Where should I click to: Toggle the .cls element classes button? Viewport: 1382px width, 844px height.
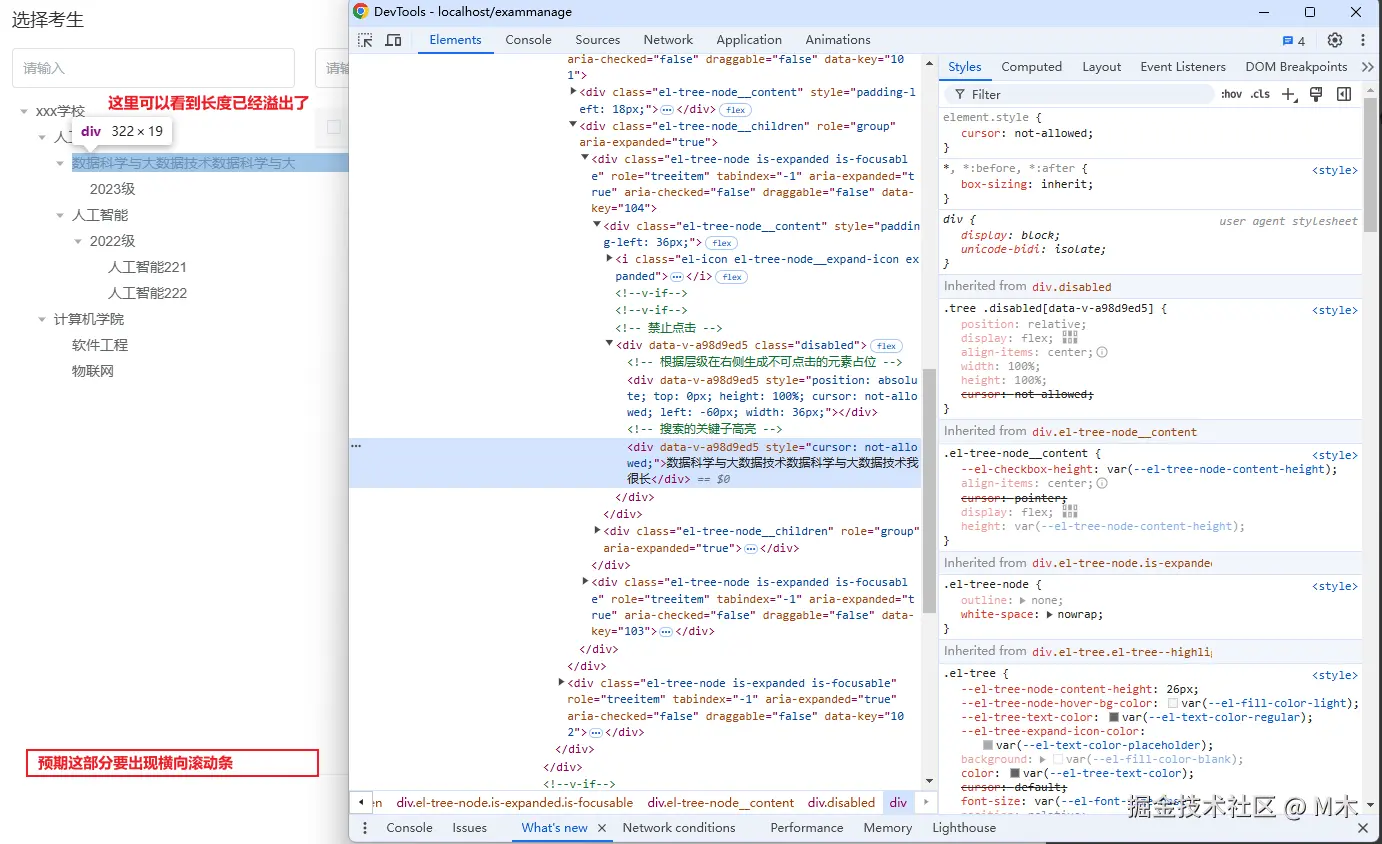pos(1260,94)
